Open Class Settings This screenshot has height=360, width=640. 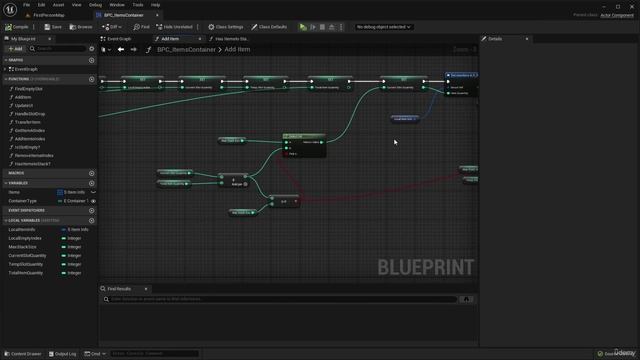click(x=226, y=27)
